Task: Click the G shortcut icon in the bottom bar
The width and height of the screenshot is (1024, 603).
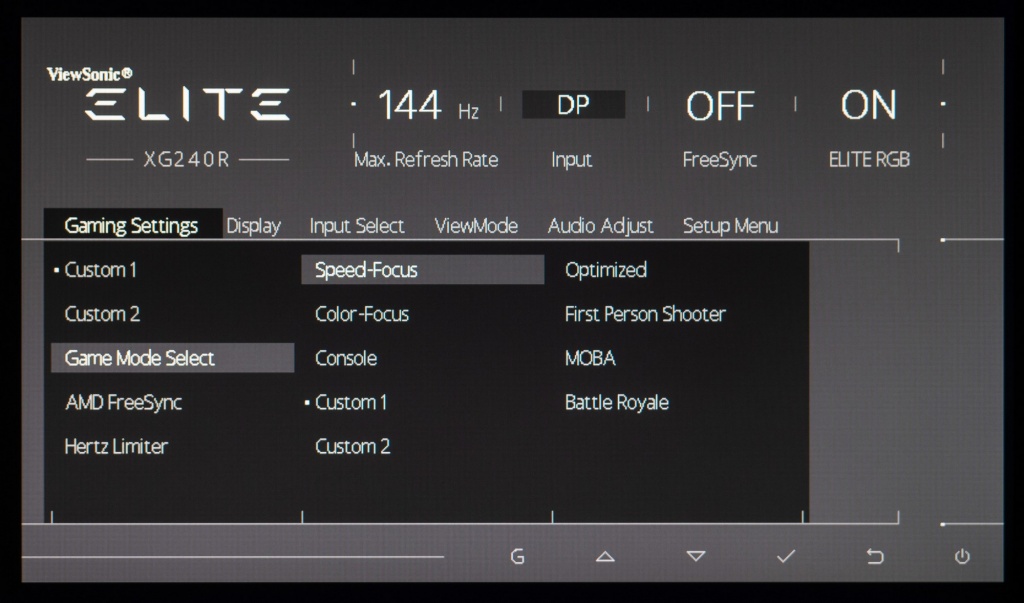Action: (x=517, y=557)
